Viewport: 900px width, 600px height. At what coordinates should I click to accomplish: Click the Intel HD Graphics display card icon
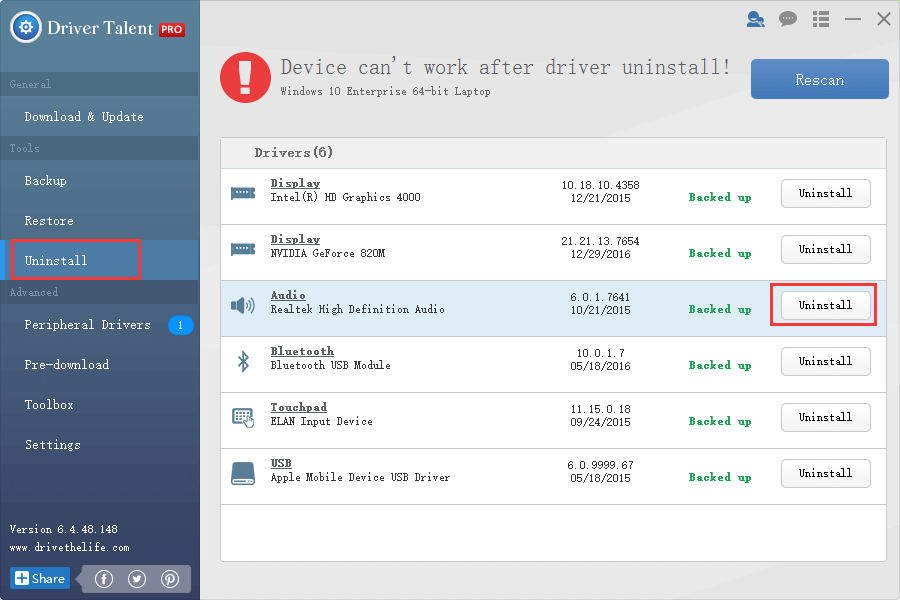(x=243, y=193)
